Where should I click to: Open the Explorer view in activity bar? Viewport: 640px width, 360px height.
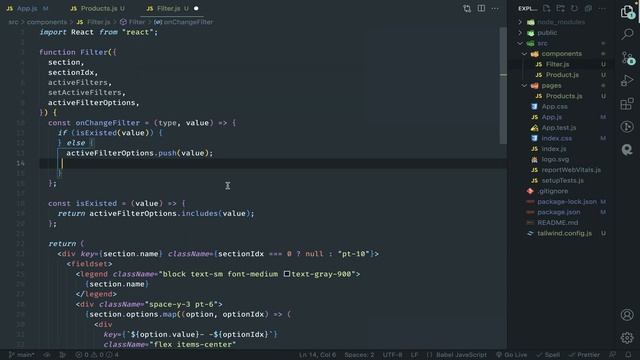click(627, 12)
